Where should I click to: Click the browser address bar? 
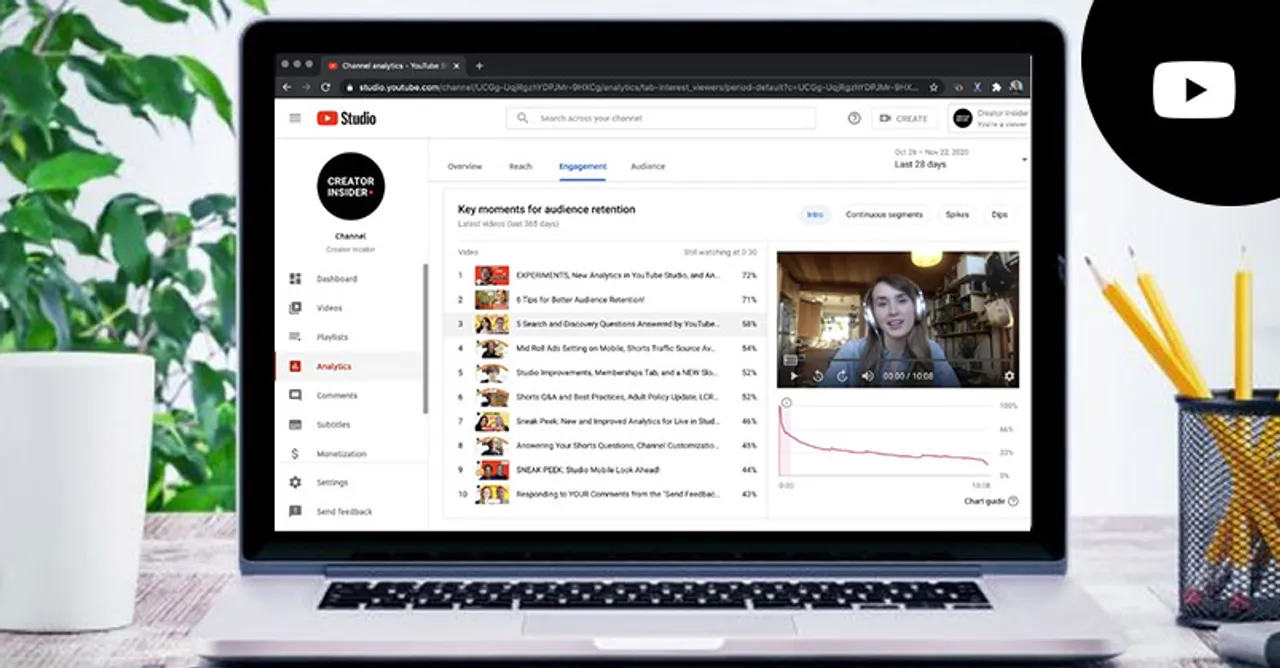pos(642,87)
